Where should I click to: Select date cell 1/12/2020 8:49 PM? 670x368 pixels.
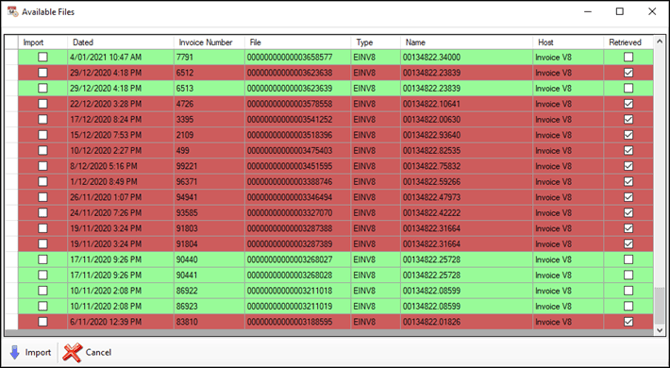[x=120, y=182]
